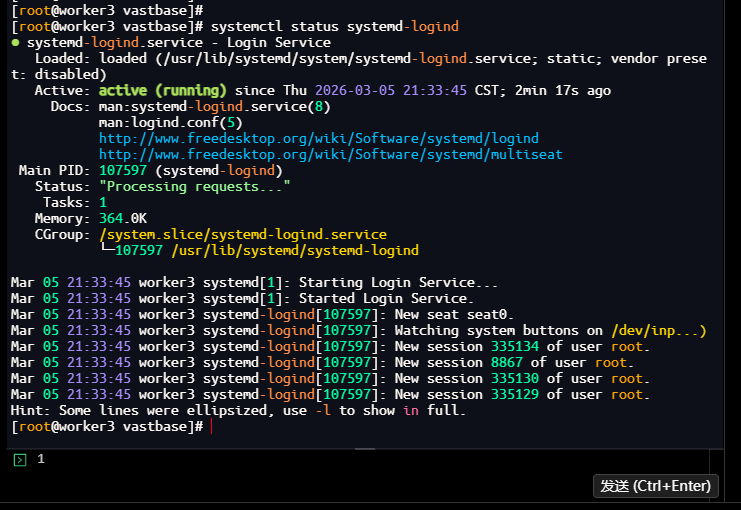
Task: Click the Memory 364.0K value
Action: (123, 218)
